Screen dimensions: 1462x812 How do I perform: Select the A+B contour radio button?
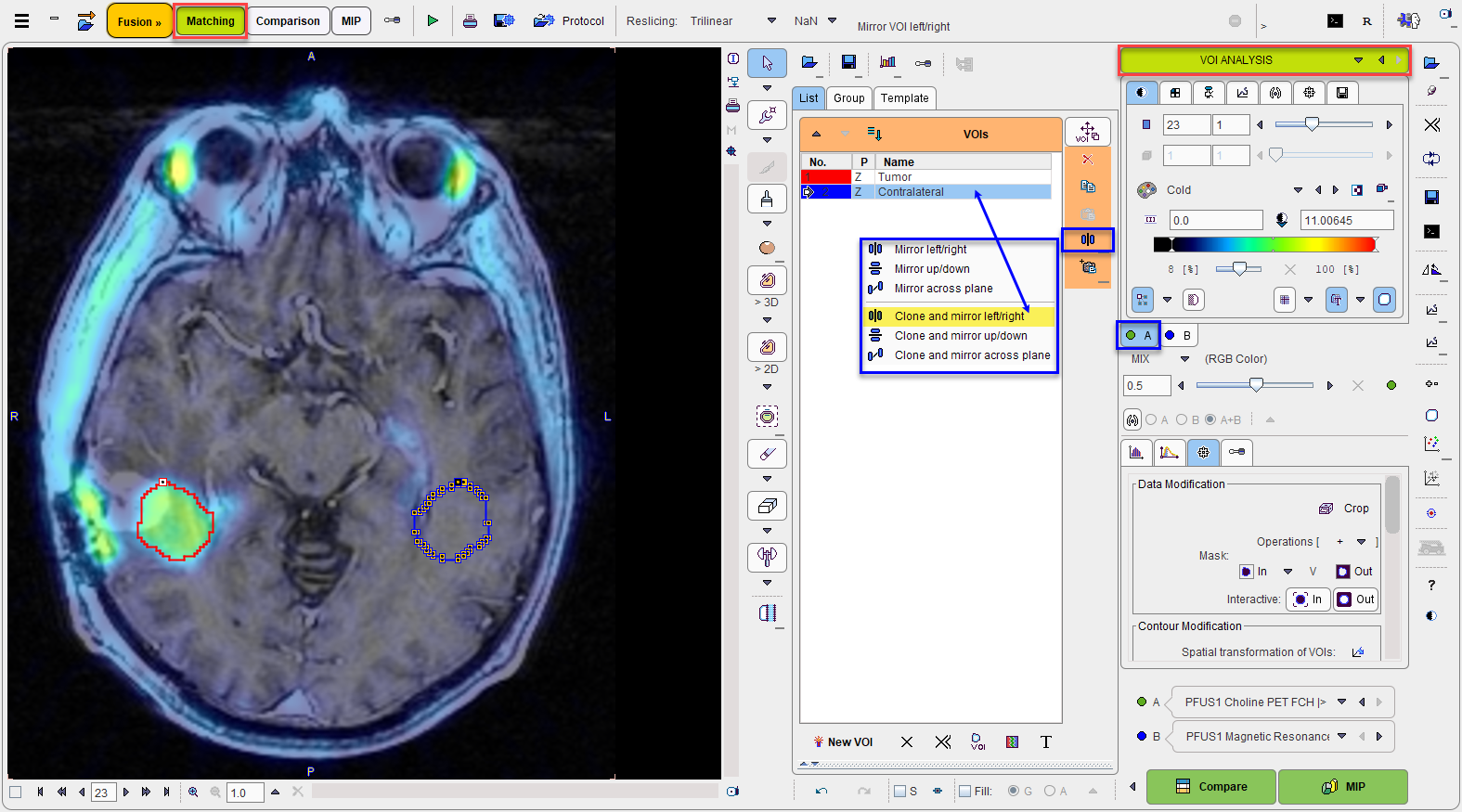coord(1210,419)
